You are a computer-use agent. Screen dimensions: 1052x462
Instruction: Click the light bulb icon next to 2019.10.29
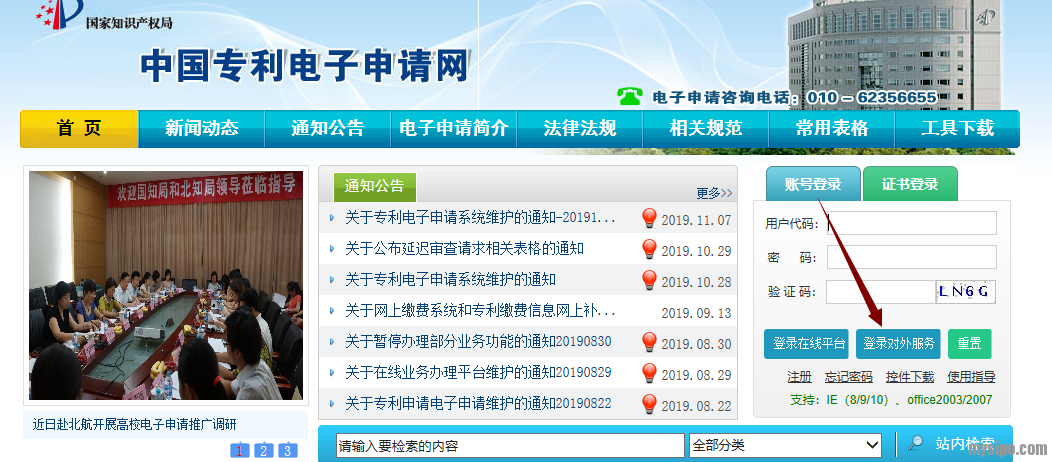point(649,249)
